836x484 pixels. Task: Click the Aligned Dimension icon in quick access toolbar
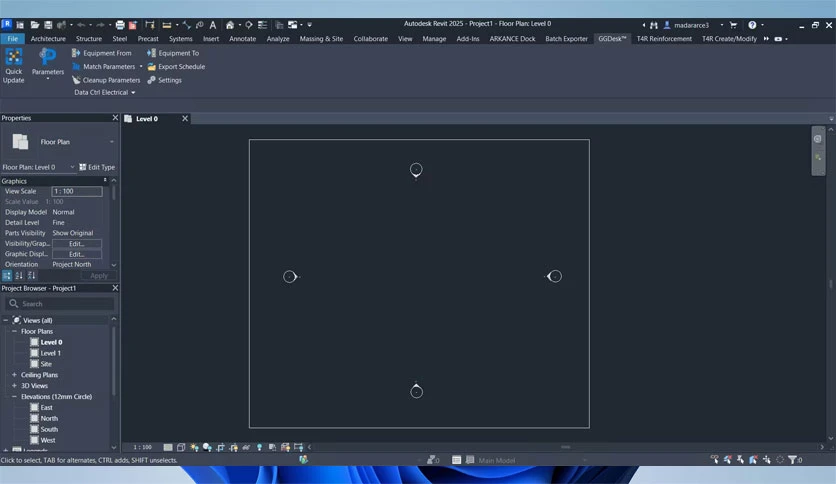coord(187,25)
